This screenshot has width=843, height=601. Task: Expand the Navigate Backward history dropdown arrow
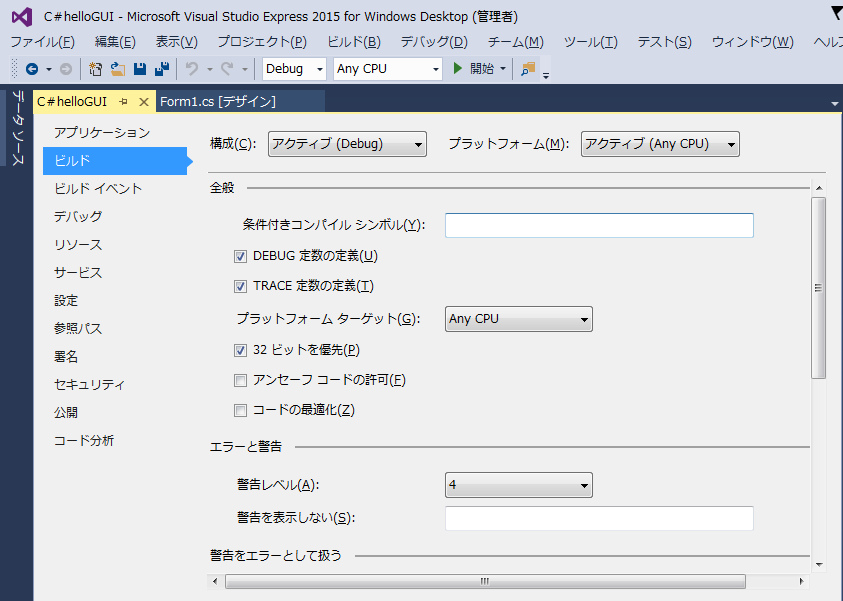point(49,69)
